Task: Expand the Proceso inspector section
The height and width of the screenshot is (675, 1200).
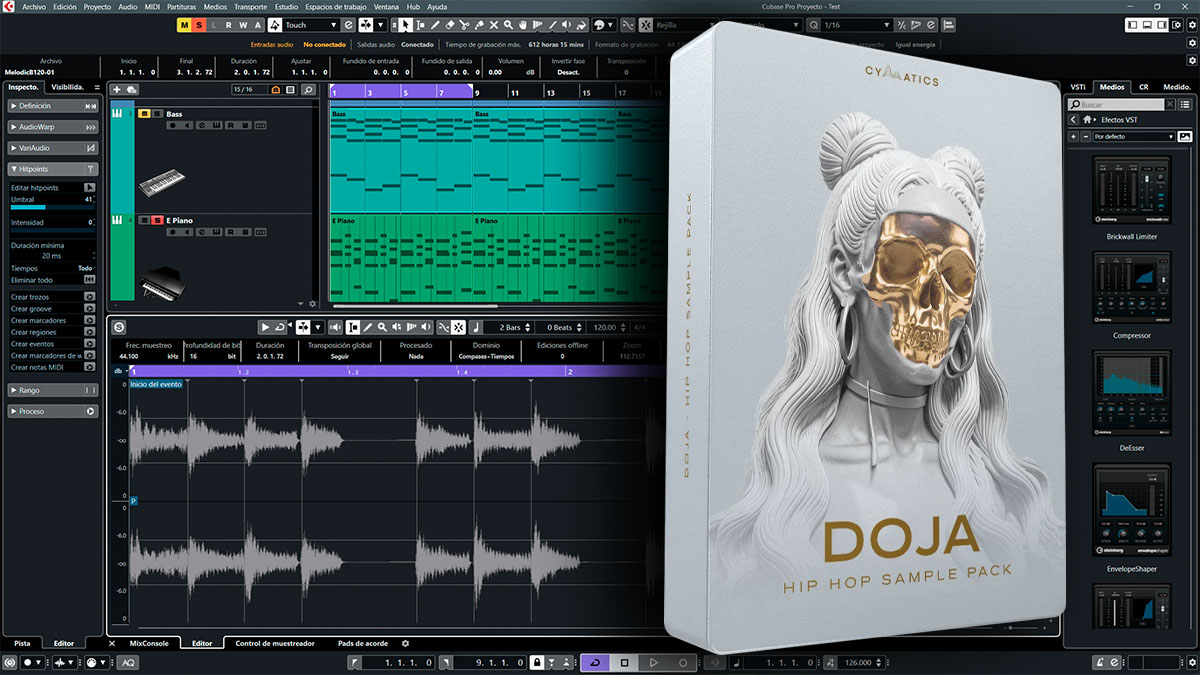Action: 53,411
